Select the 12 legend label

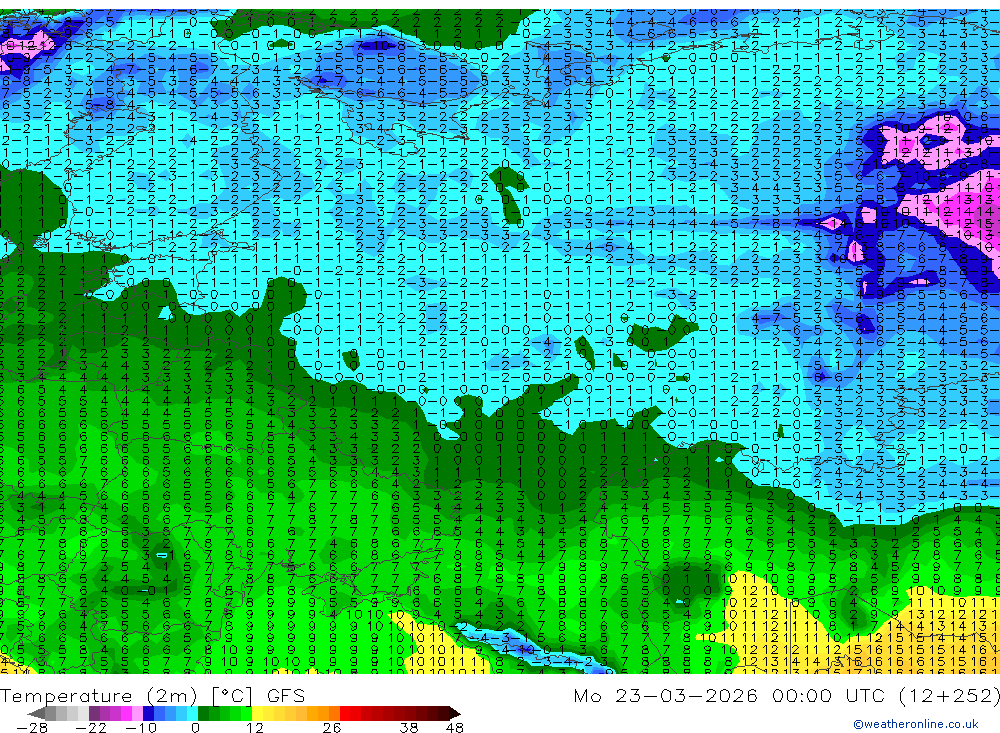(255, 727)
